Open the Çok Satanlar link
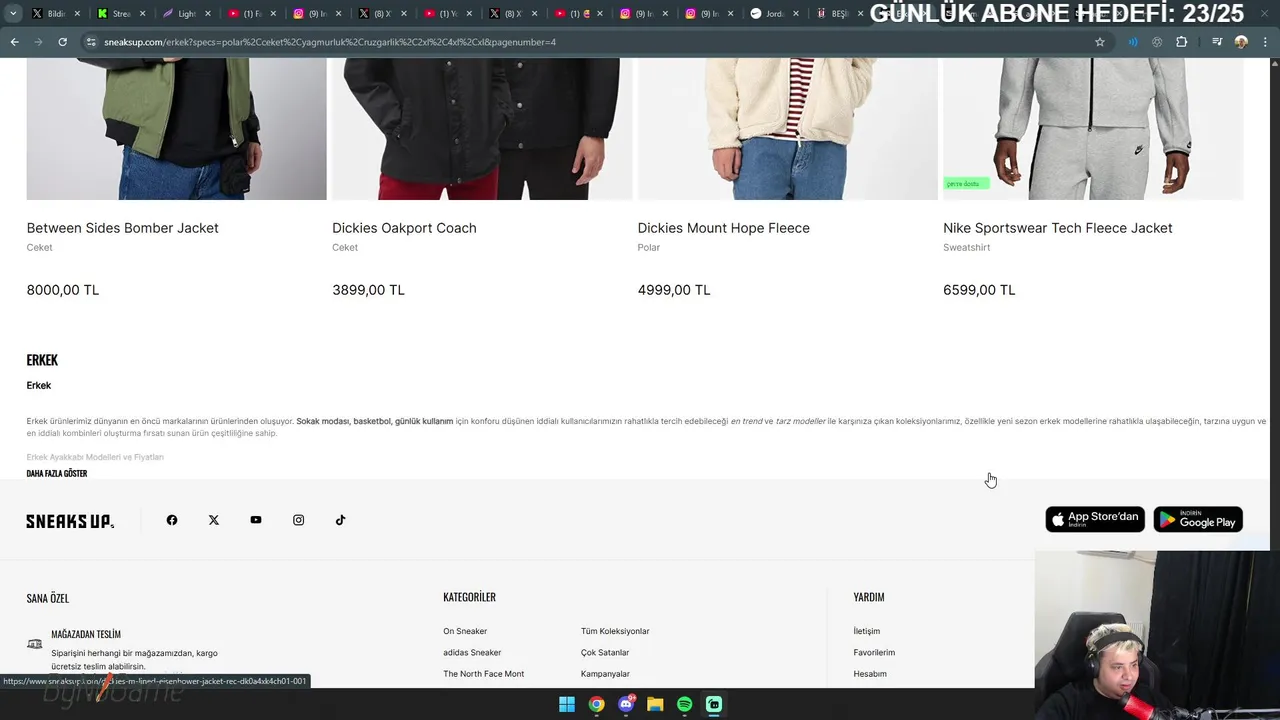 pos(605,652)
